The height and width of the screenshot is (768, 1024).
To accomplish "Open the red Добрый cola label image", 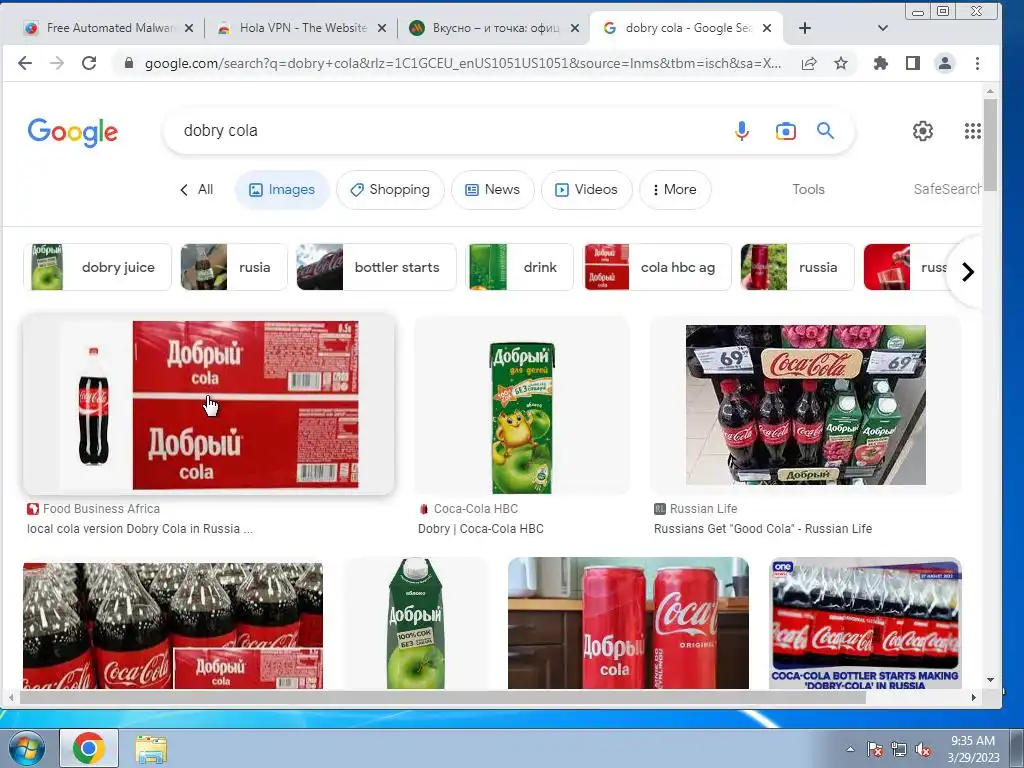I will [208, 405].
